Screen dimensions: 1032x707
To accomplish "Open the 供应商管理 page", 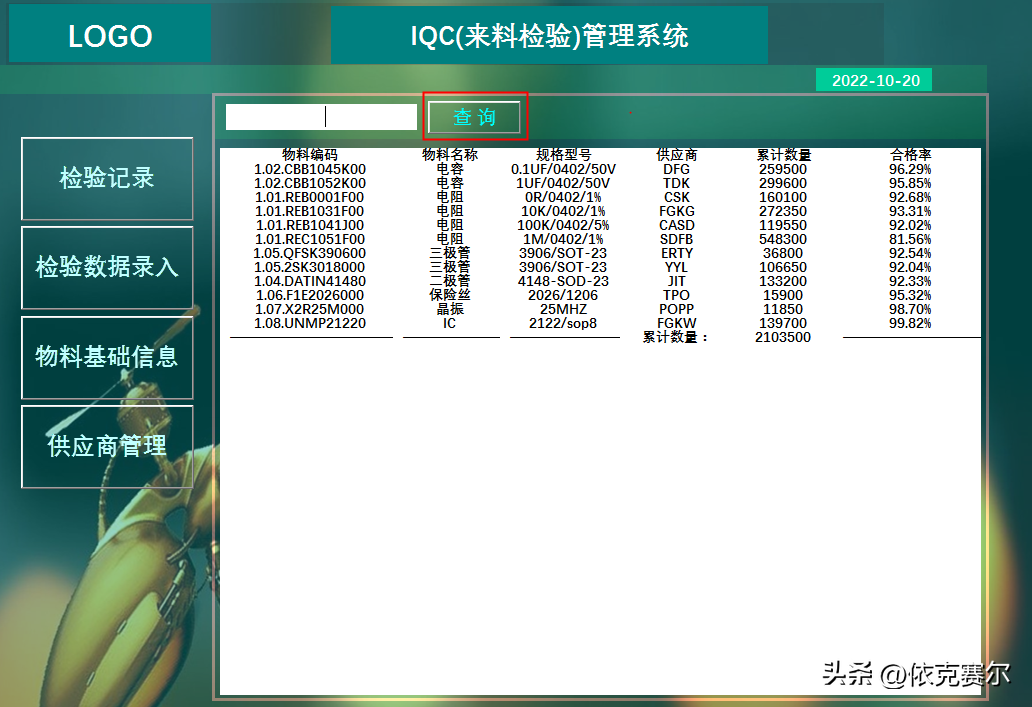I will 107,446.
